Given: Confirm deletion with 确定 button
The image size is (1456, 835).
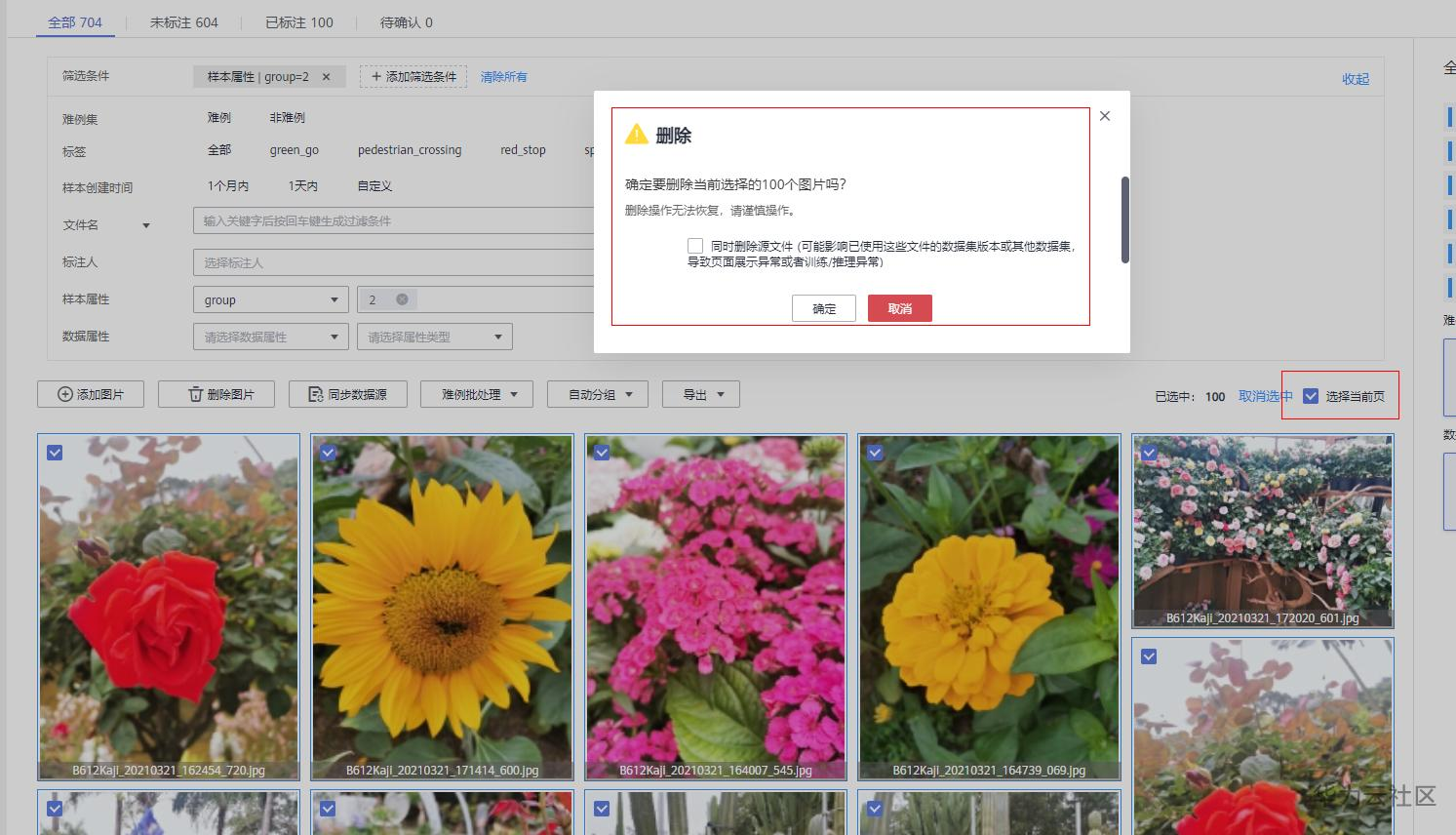Looking at the screenshot, I should click(x=824, y=308).
